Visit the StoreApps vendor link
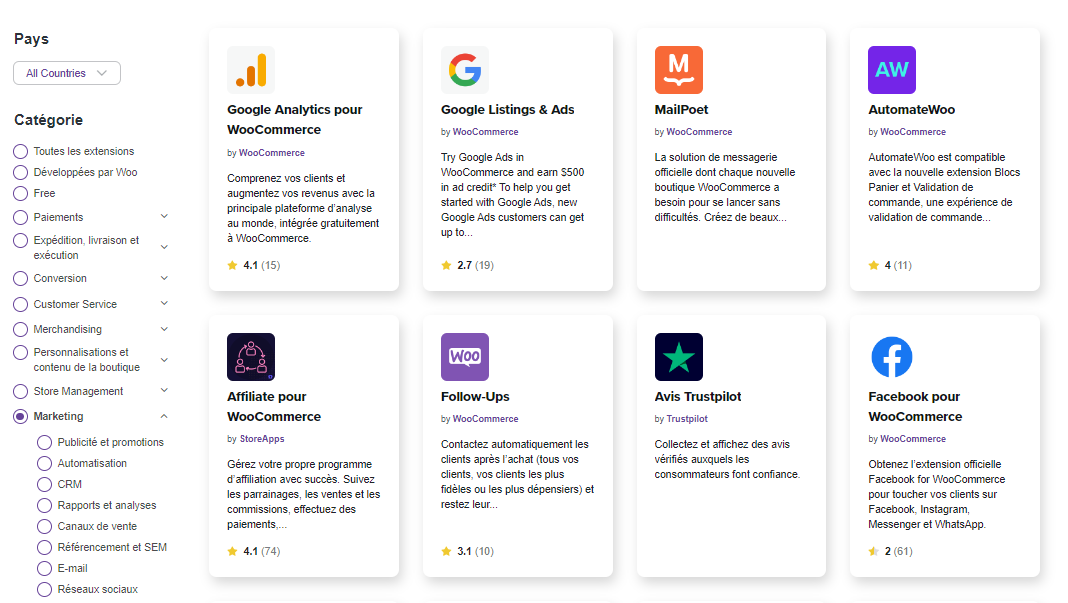 pyautogui.click(x=262, y=439)
